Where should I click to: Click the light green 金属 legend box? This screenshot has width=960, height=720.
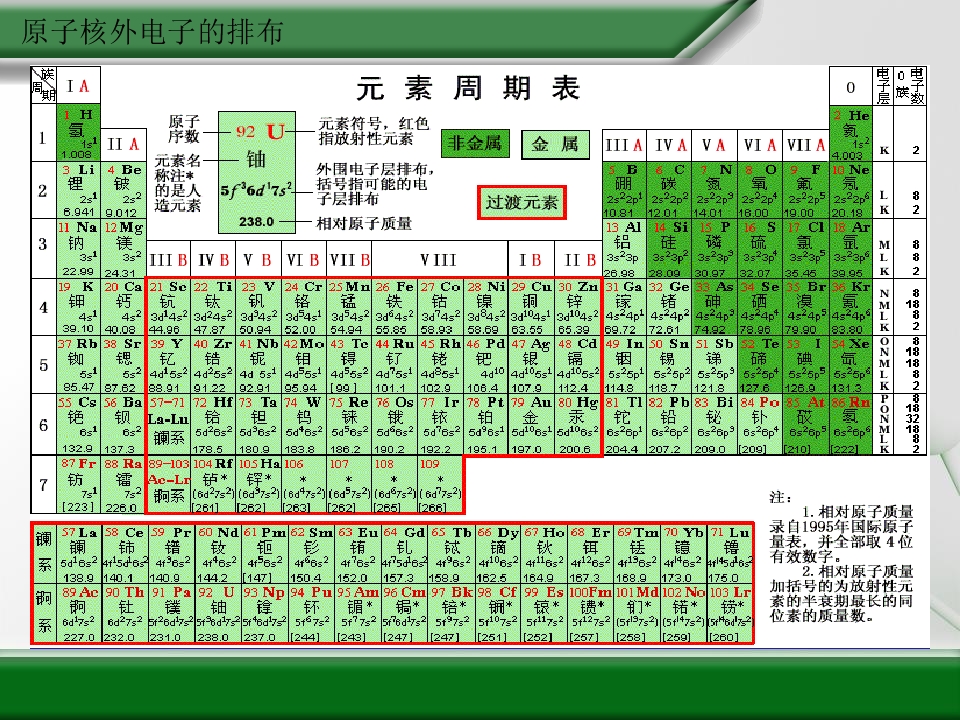(554, 144)
